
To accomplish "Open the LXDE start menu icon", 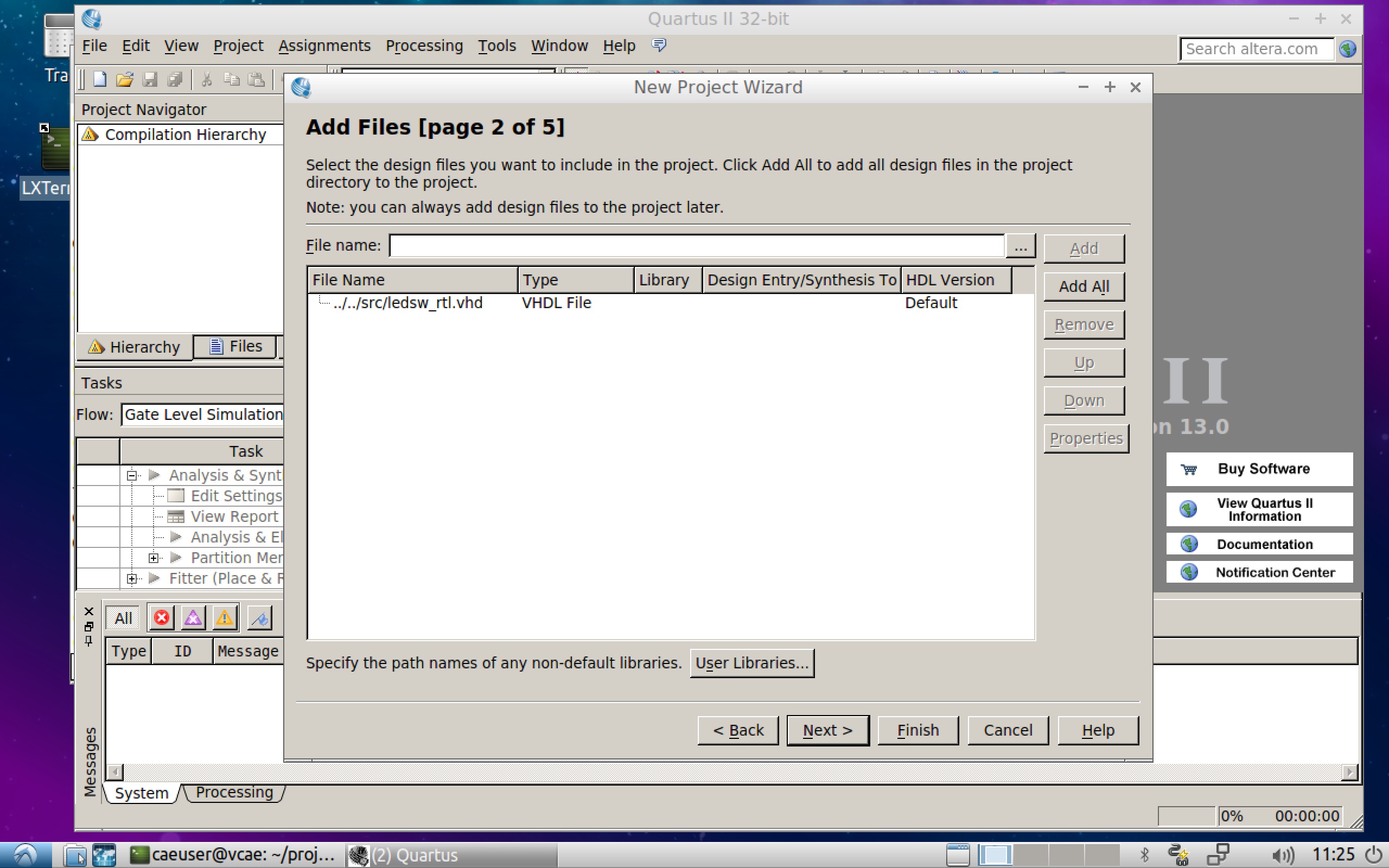I will point(26,856).
